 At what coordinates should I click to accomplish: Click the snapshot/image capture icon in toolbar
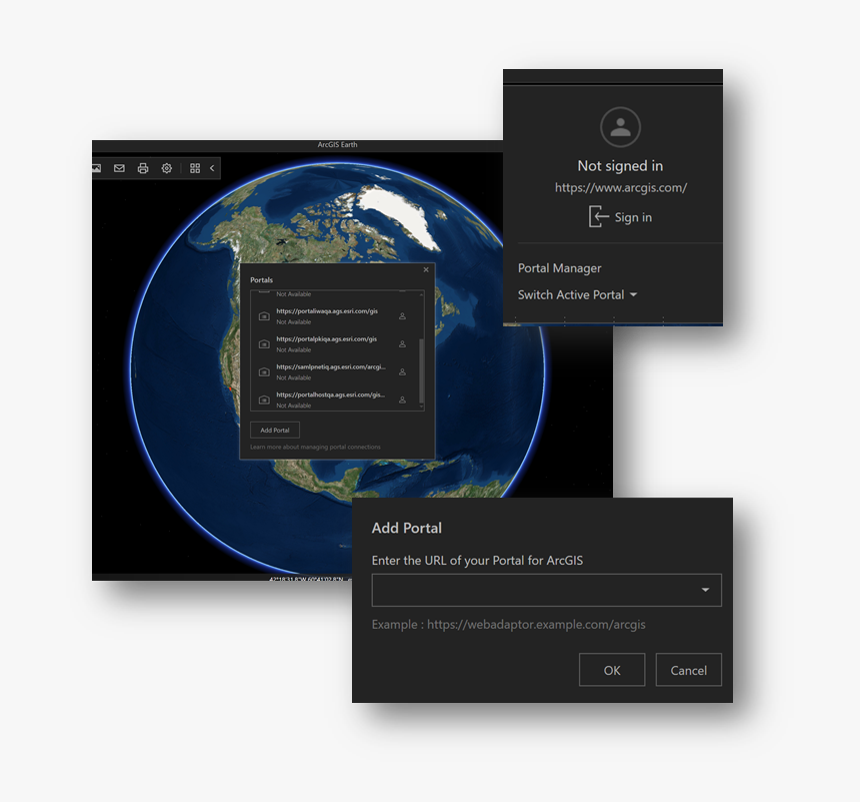pos(95,168)
